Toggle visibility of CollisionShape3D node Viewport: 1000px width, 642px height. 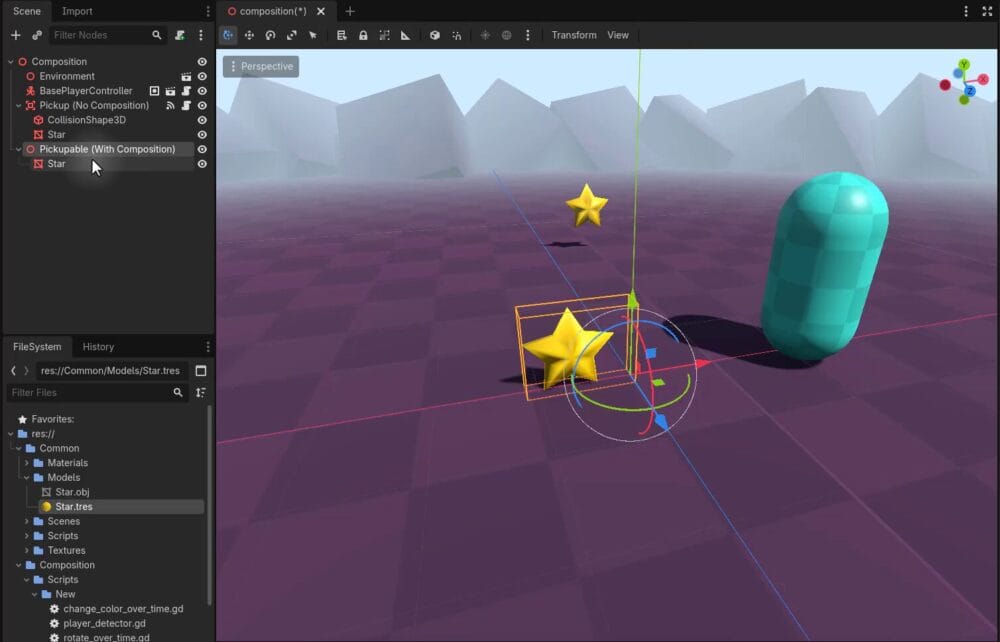point(202,120)
